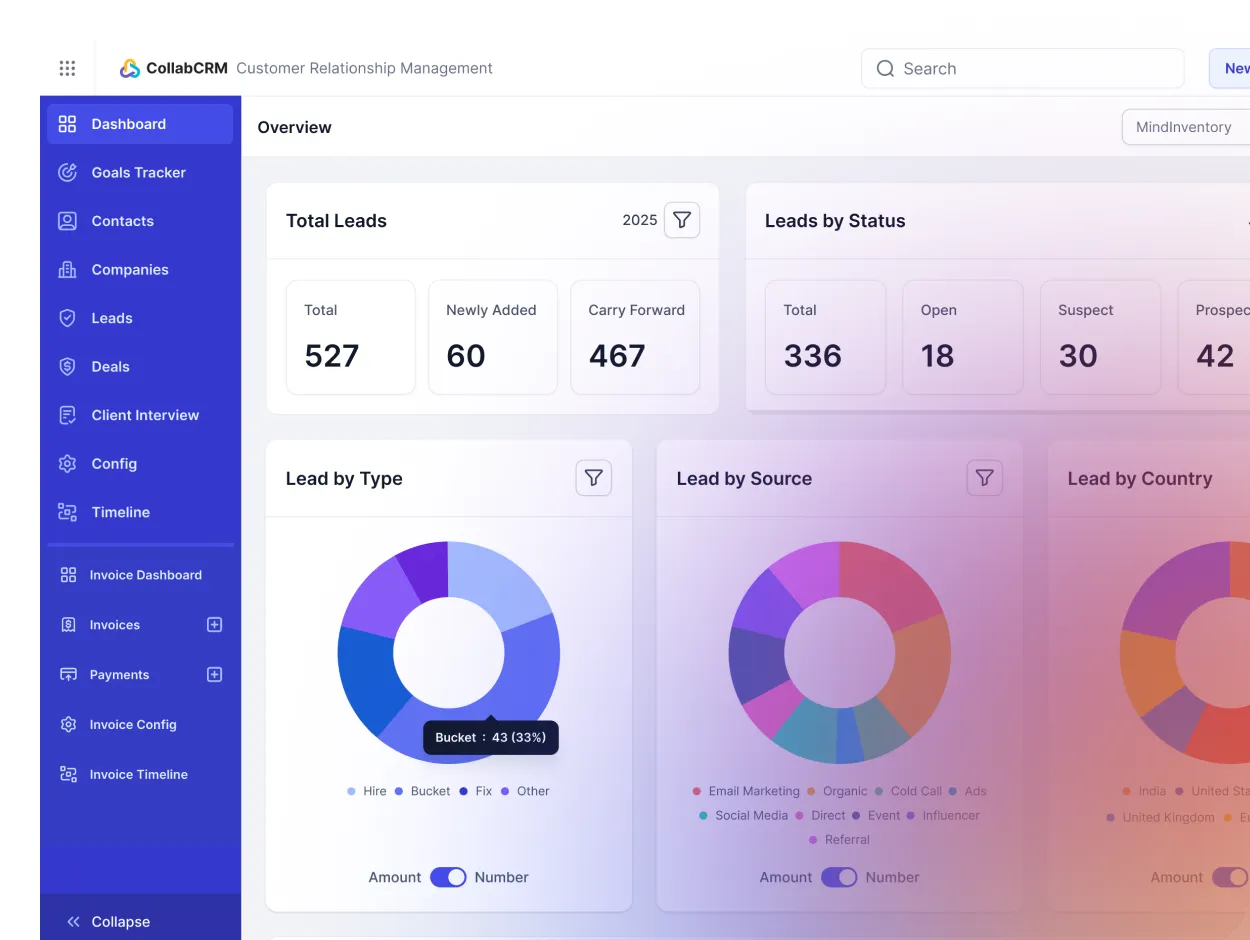The height and width of the screenshot is (940, 1250).
Task: Click into the Search field
Action: 1022,69
